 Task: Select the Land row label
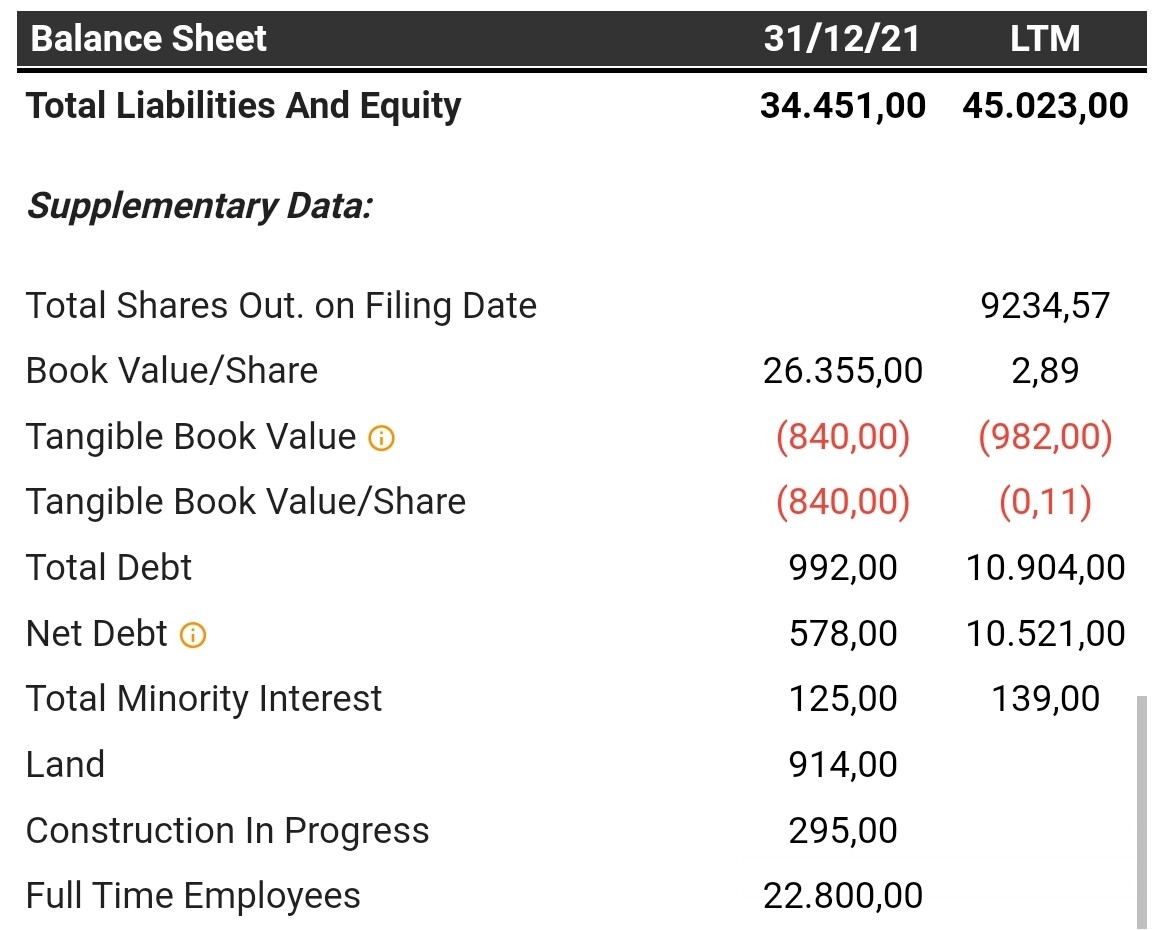click(66, 765)
